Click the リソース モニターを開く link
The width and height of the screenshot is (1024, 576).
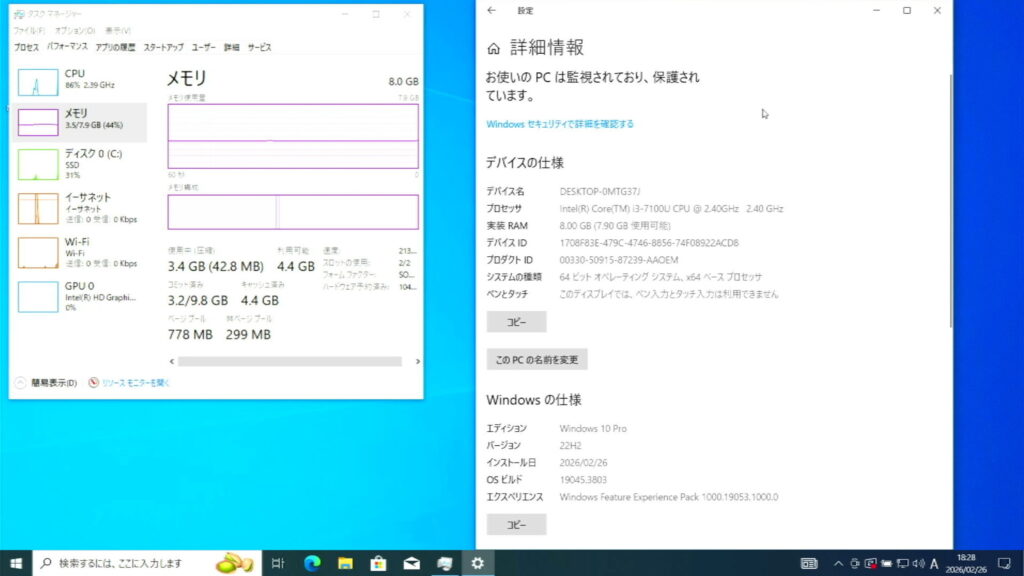(x=130, y=383)
